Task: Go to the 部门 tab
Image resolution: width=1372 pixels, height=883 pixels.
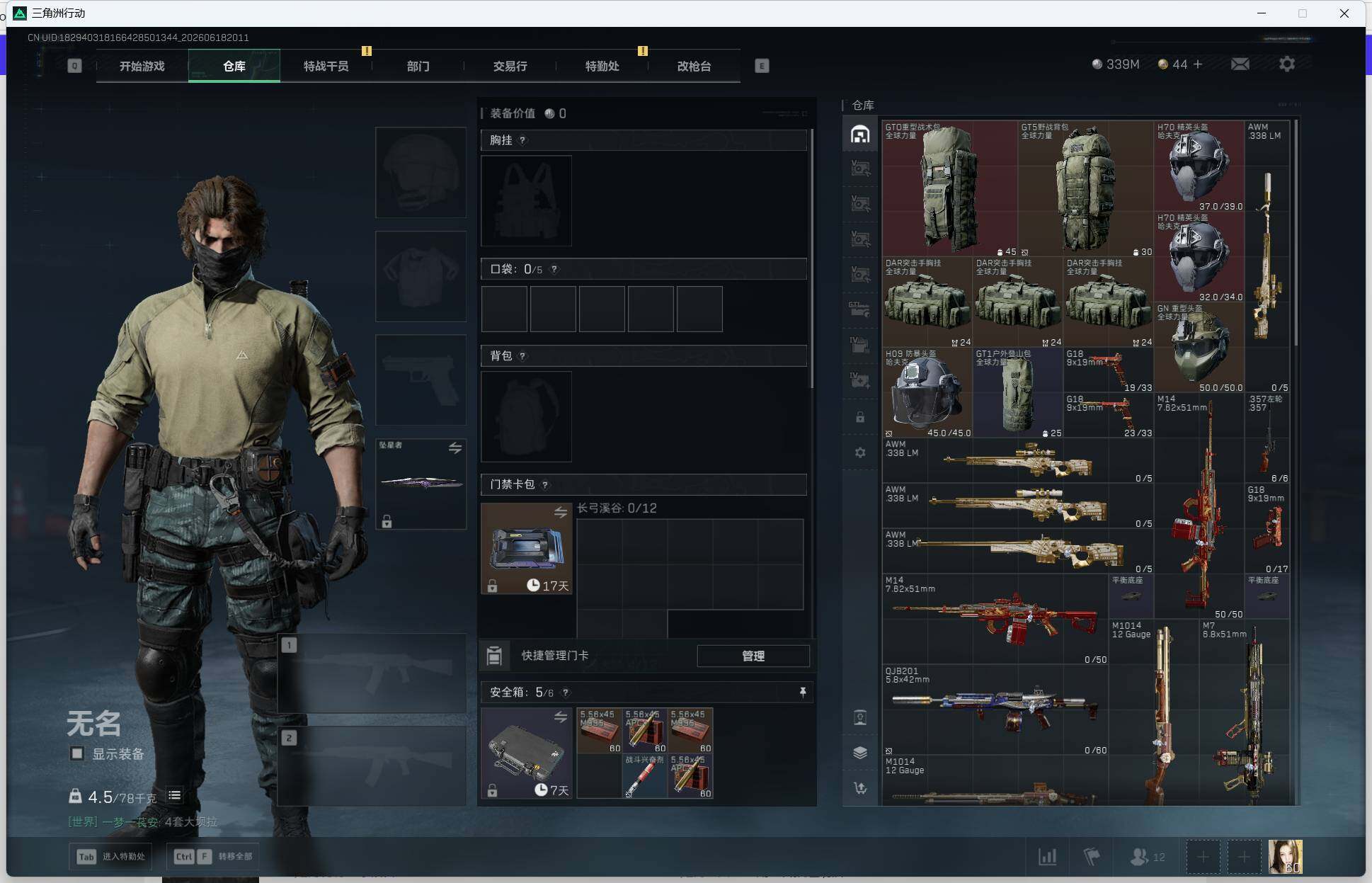Action: coord(418,66)
